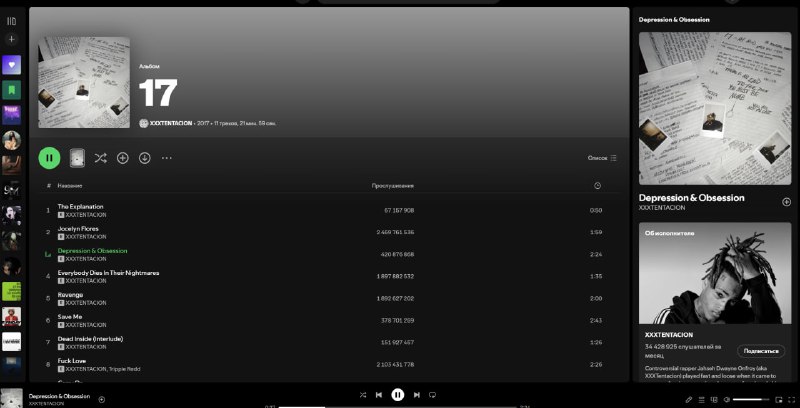800x408 pixels.
Task: Open the Liked Songs purple heart playlist
Action: click(x=12, y=65)
